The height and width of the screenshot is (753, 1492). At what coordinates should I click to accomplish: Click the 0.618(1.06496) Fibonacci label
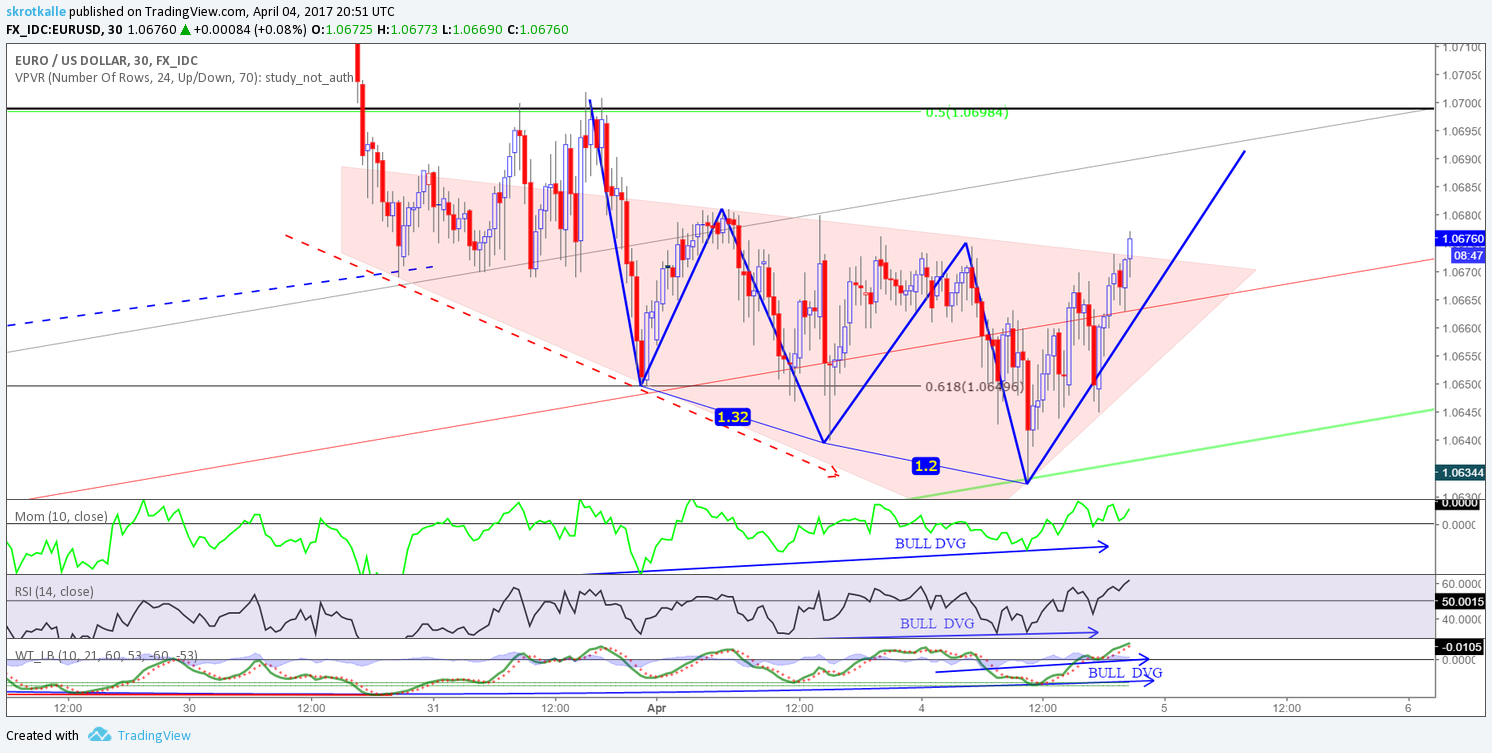pyautogui.click(x=974, y=387)
